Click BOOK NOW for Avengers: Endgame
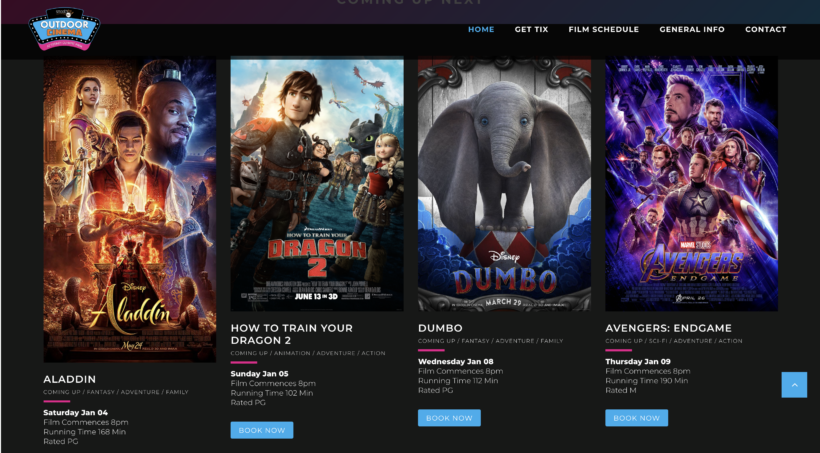This screenshot has height=453, width=820. pos(636,417)
